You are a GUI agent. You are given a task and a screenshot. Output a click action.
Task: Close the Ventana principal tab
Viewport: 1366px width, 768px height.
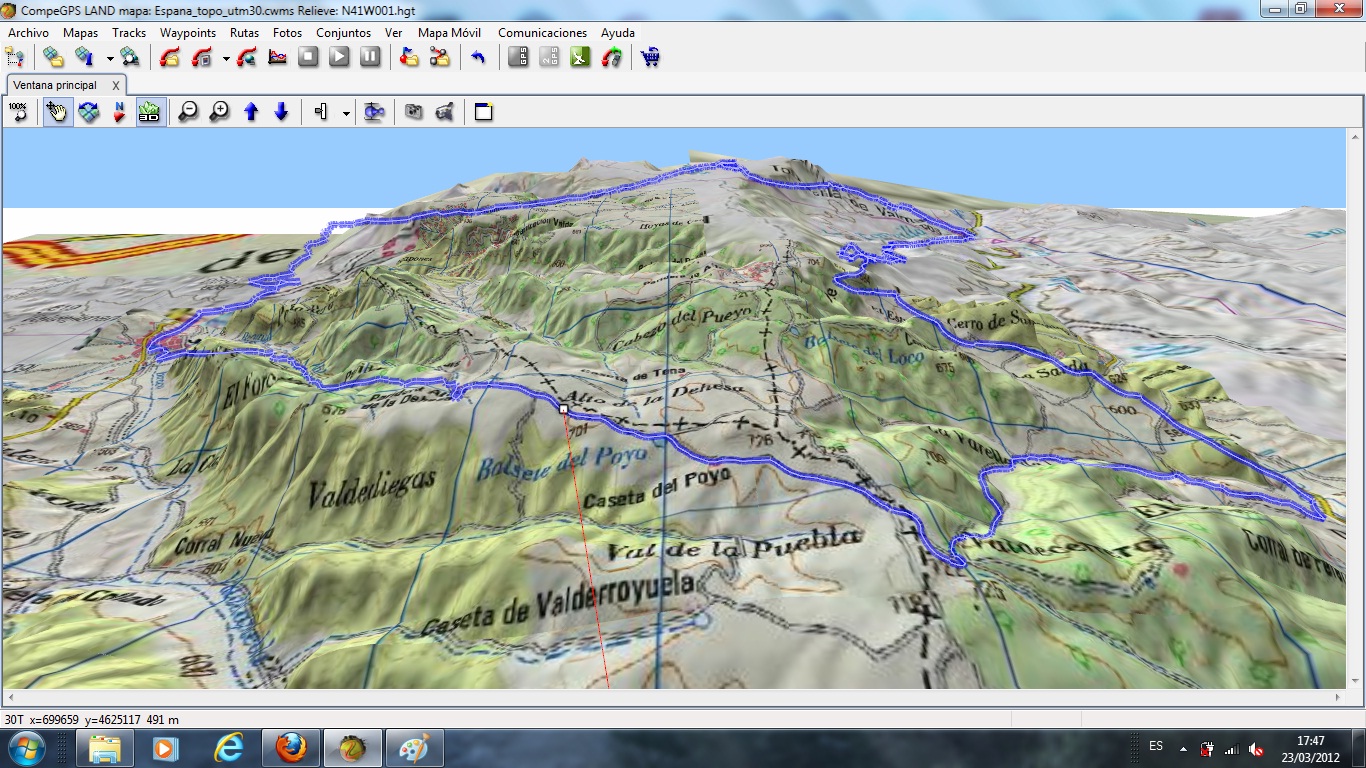pos(115,86)
